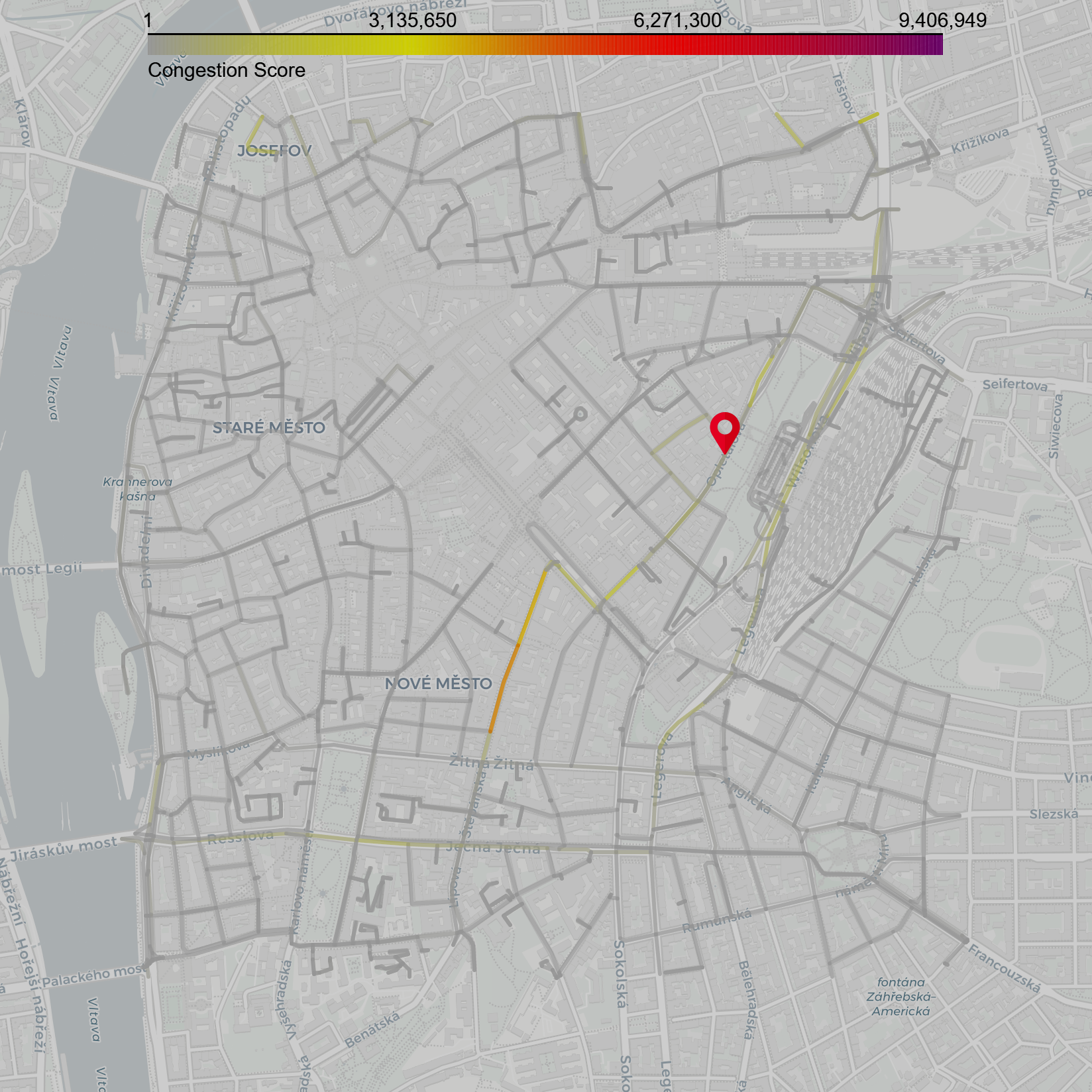Click the "Anglická" street label
Viewport: 1092px width, 1092px height.
746,796
